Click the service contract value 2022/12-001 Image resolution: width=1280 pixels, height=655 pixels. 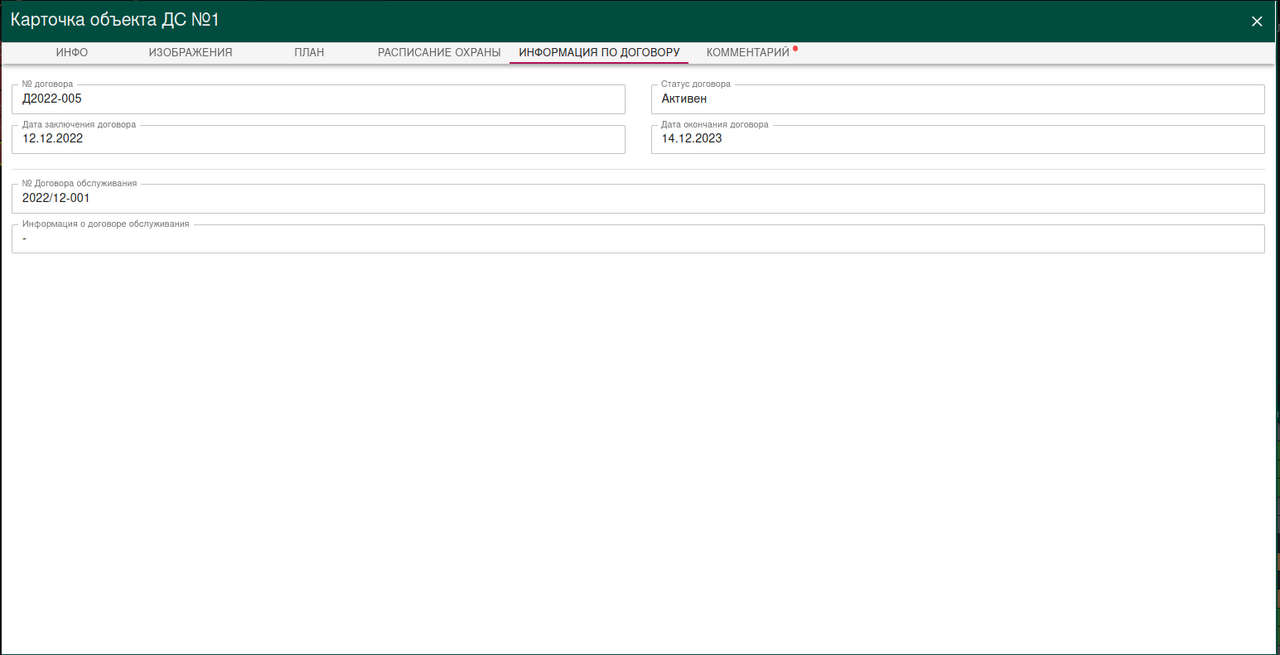coord(56,198)
